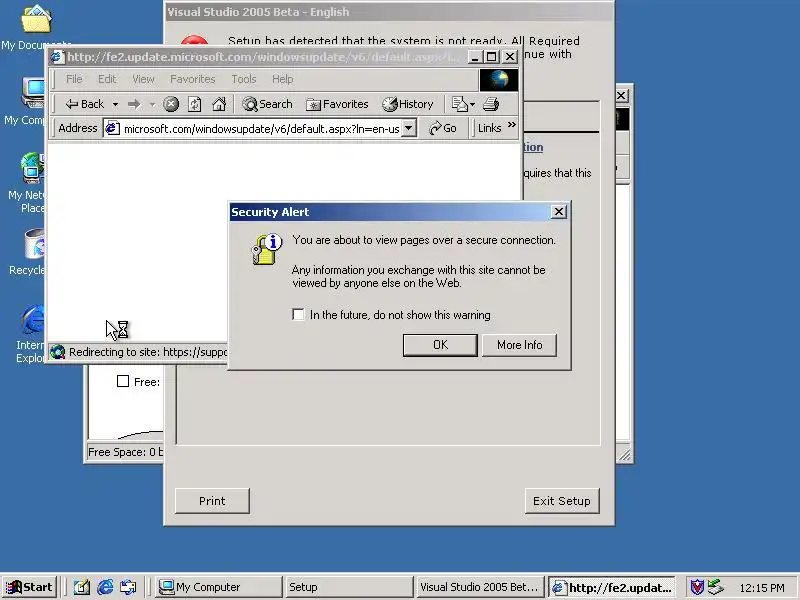Check 'In the future, do not show this warning'

click(x=298, y=314)
